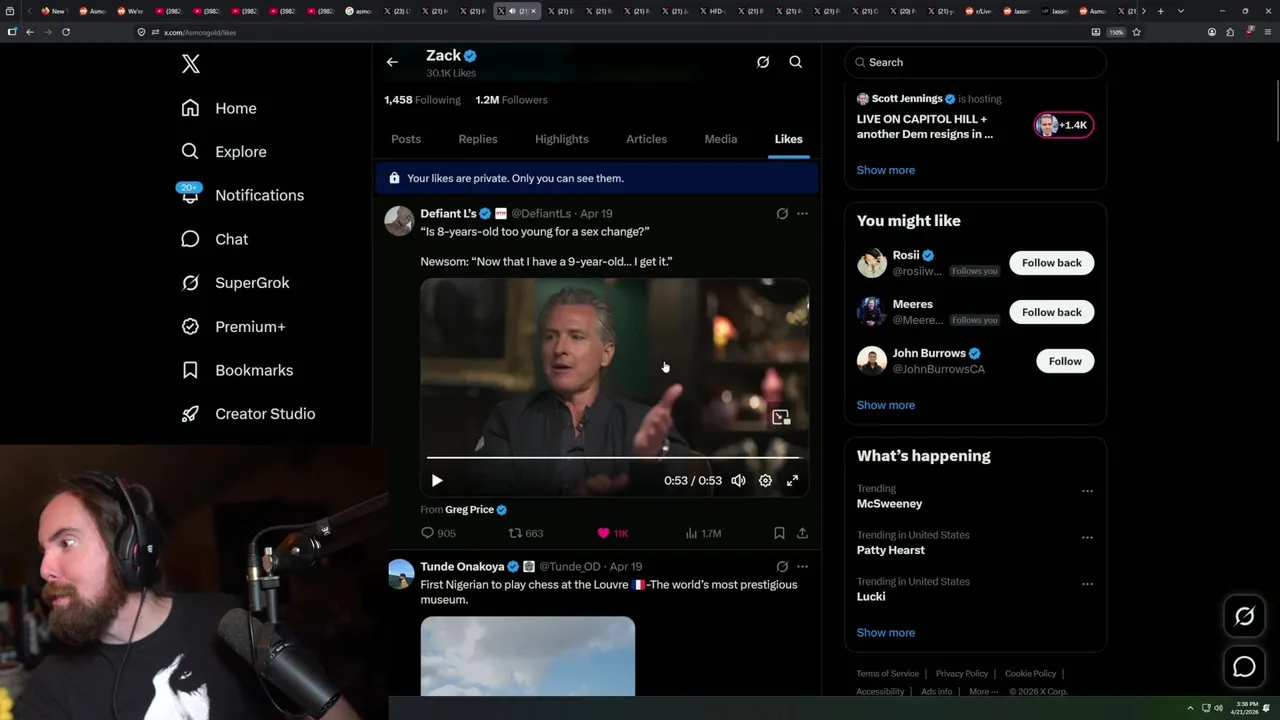Switch to the Articles tab
The width and height of the screenshot is (1280, 720).
(x=646, y=139)
